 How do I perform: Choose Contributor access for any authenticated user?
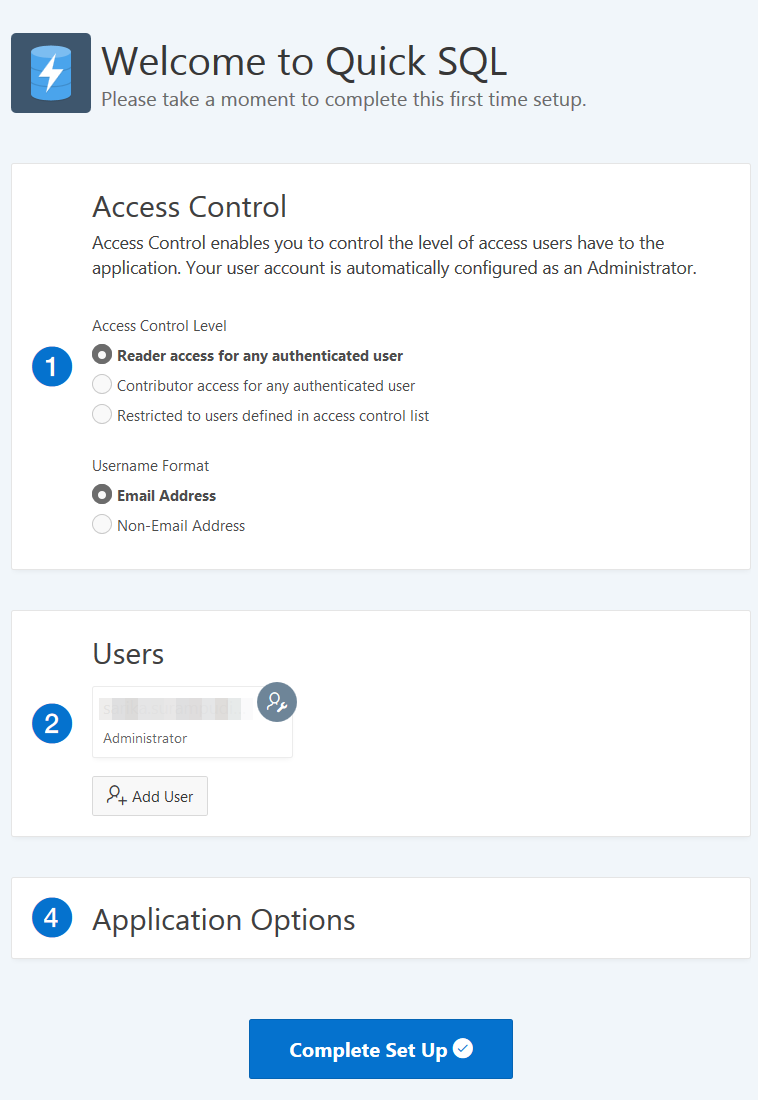(102, 385)
